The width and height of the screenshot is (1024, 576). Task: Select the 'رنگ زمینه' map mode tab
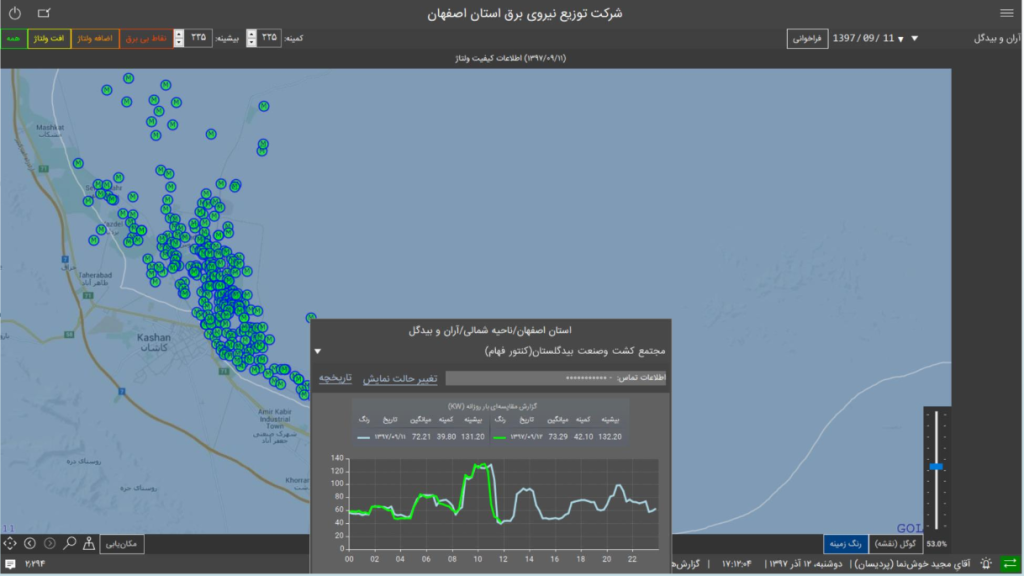[x=845, y=543]
